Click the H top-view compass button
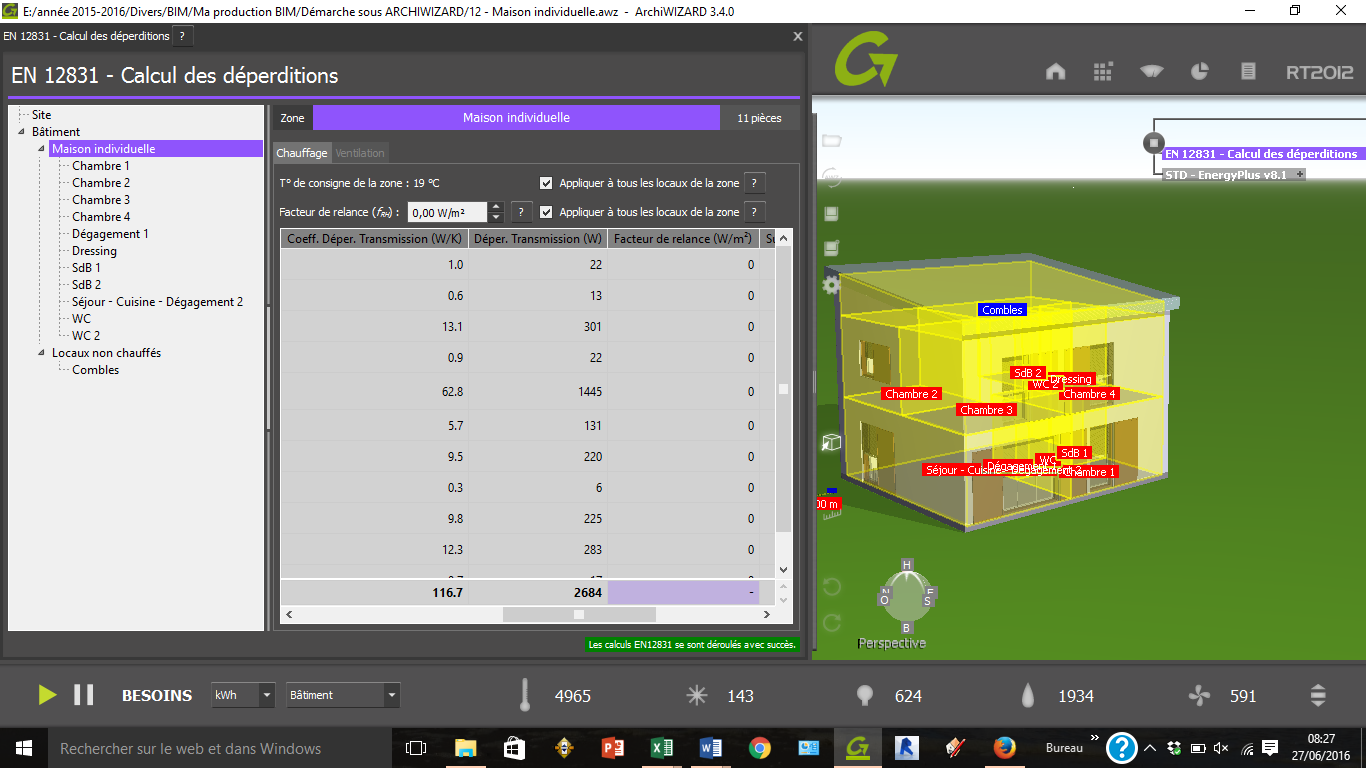 (907, 566)
